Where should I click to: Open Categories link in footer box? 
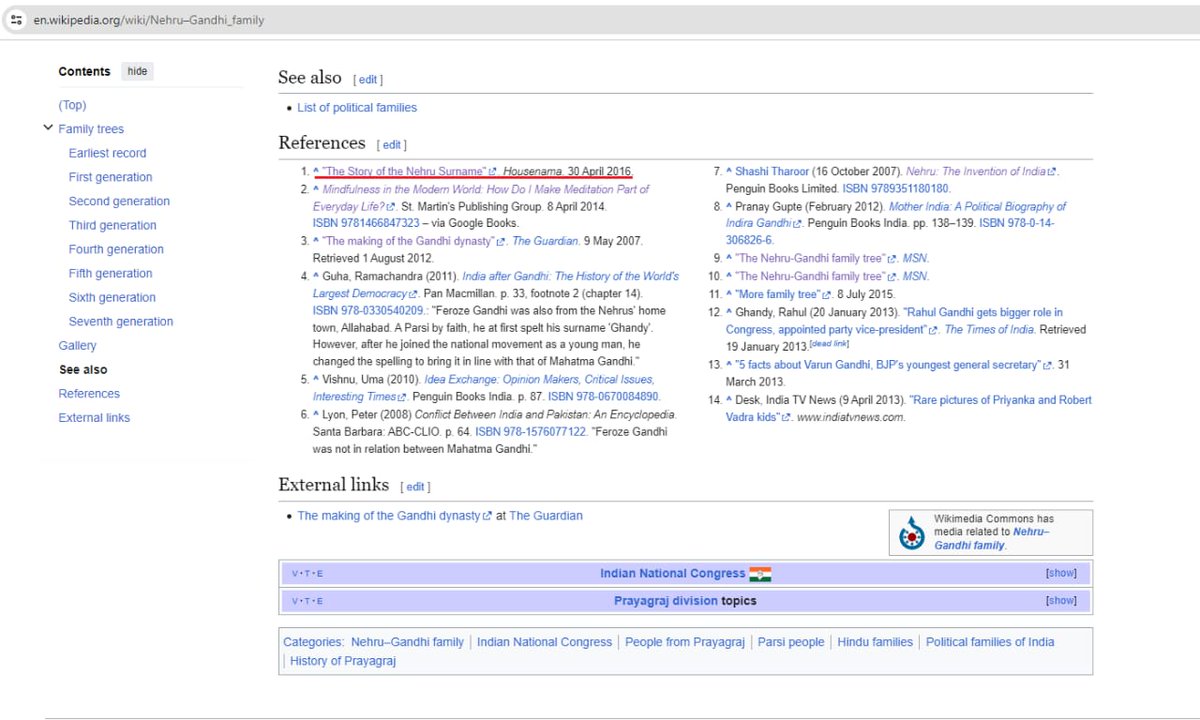[313, 642]
